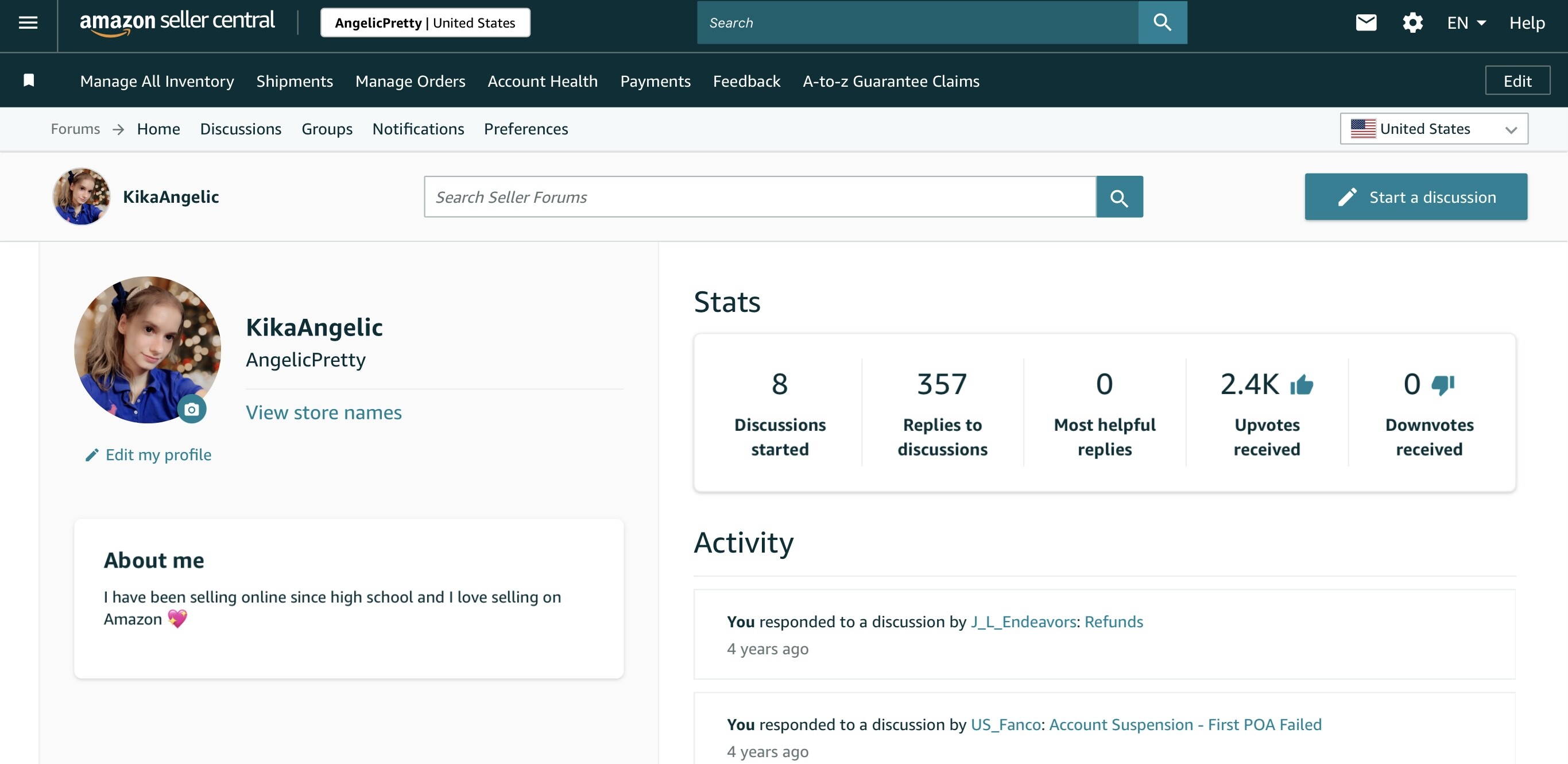Open the Refunds discussion link
Viewport: 1568px width, 764px height.
[1113, 622]
